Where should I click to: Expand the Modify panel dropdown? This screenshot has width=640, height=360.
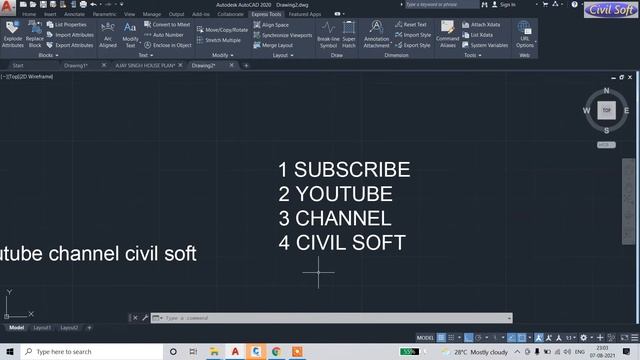tap(223, 55)
